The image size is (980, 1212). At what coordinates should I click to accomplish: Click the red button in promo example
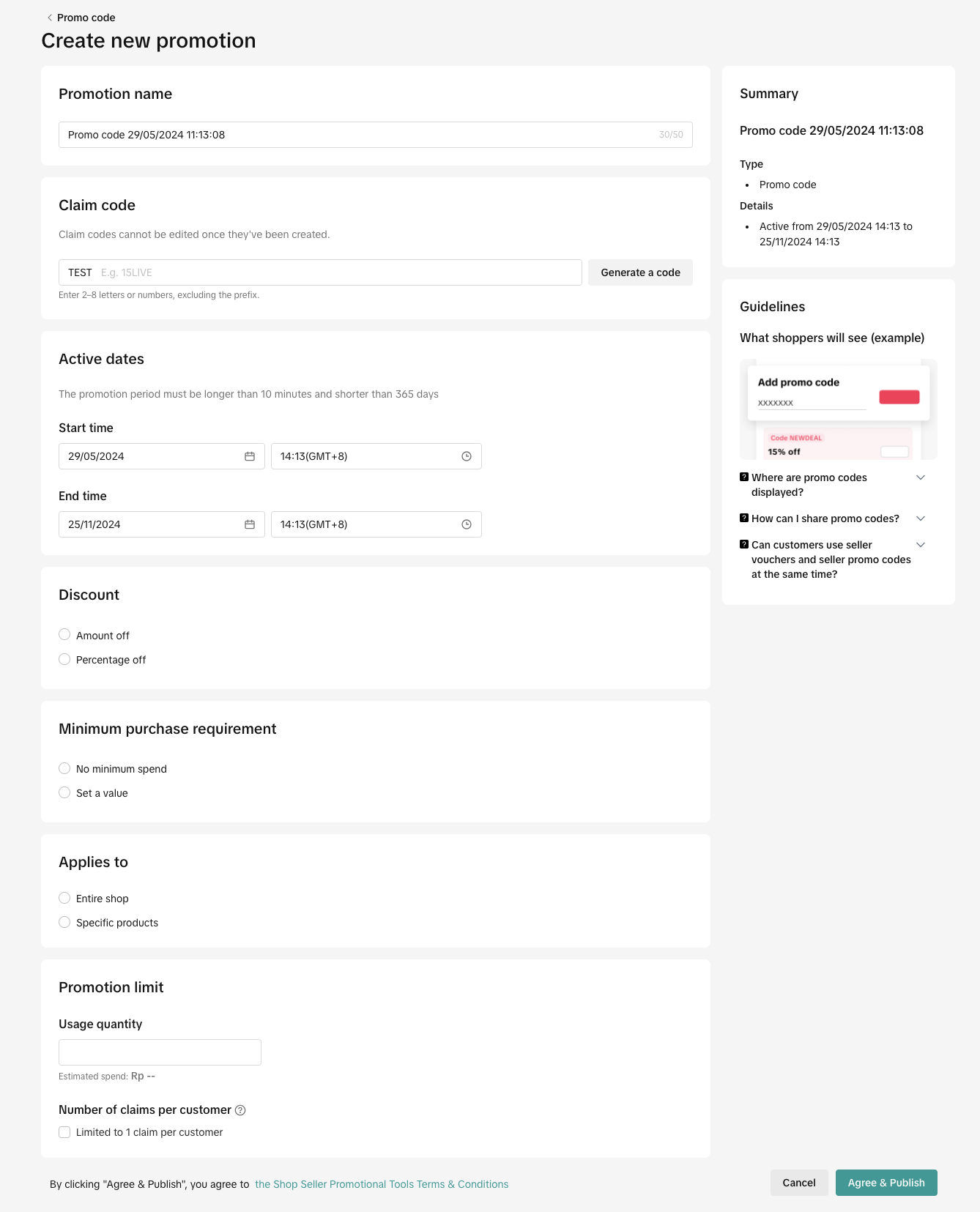tap(899, 397)
